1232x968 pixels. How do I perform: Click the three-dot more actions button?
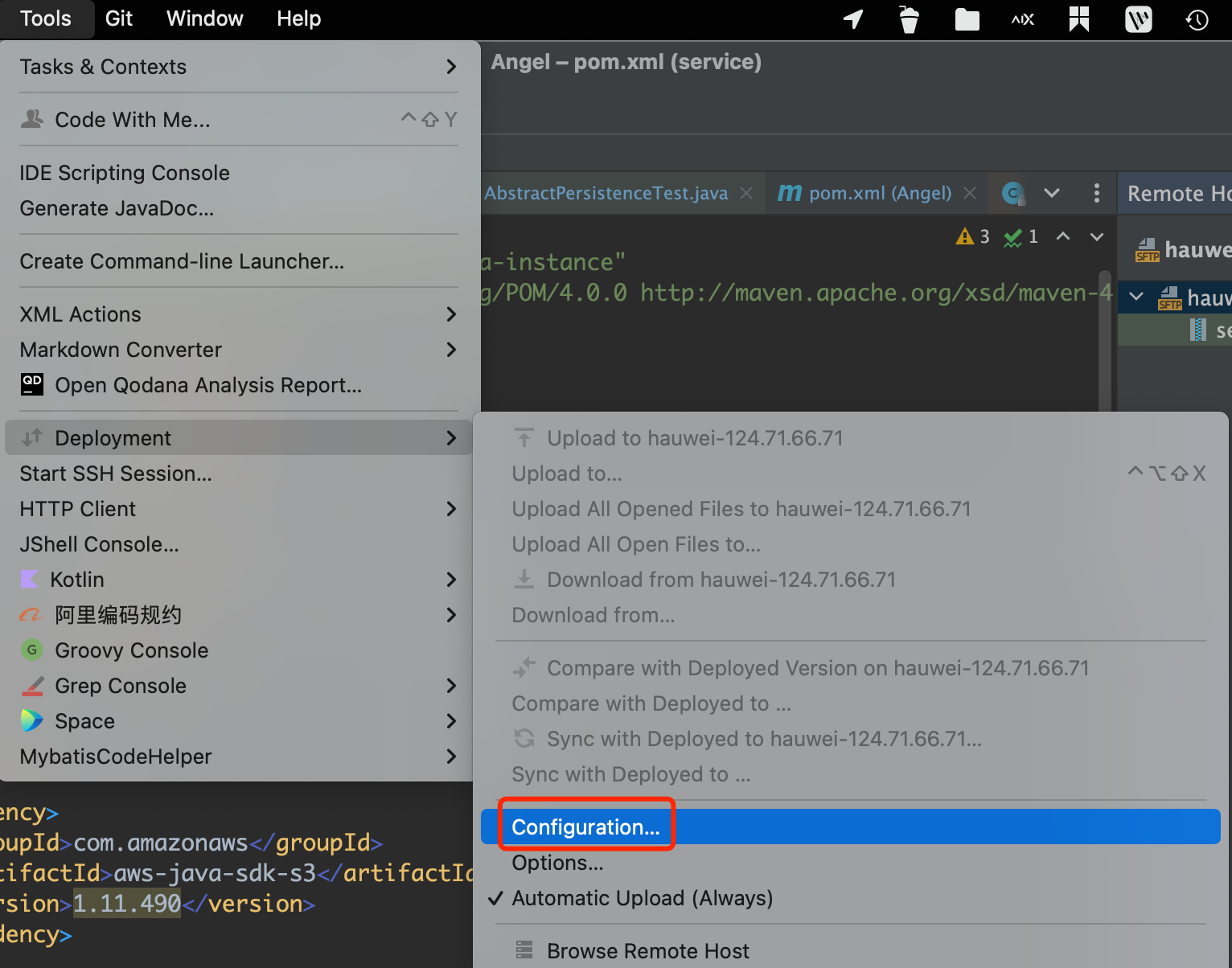tap(1097, 193)
